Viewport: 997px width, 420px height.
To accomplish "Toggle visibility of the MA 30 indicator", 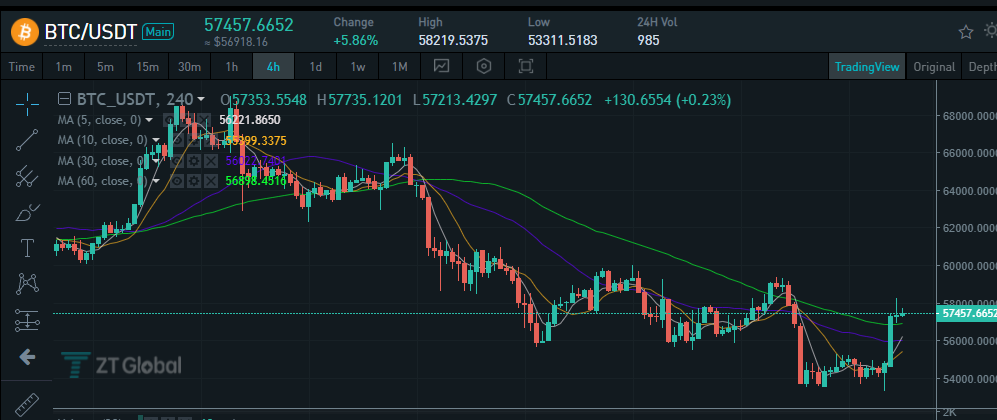I will pos(177,161).
